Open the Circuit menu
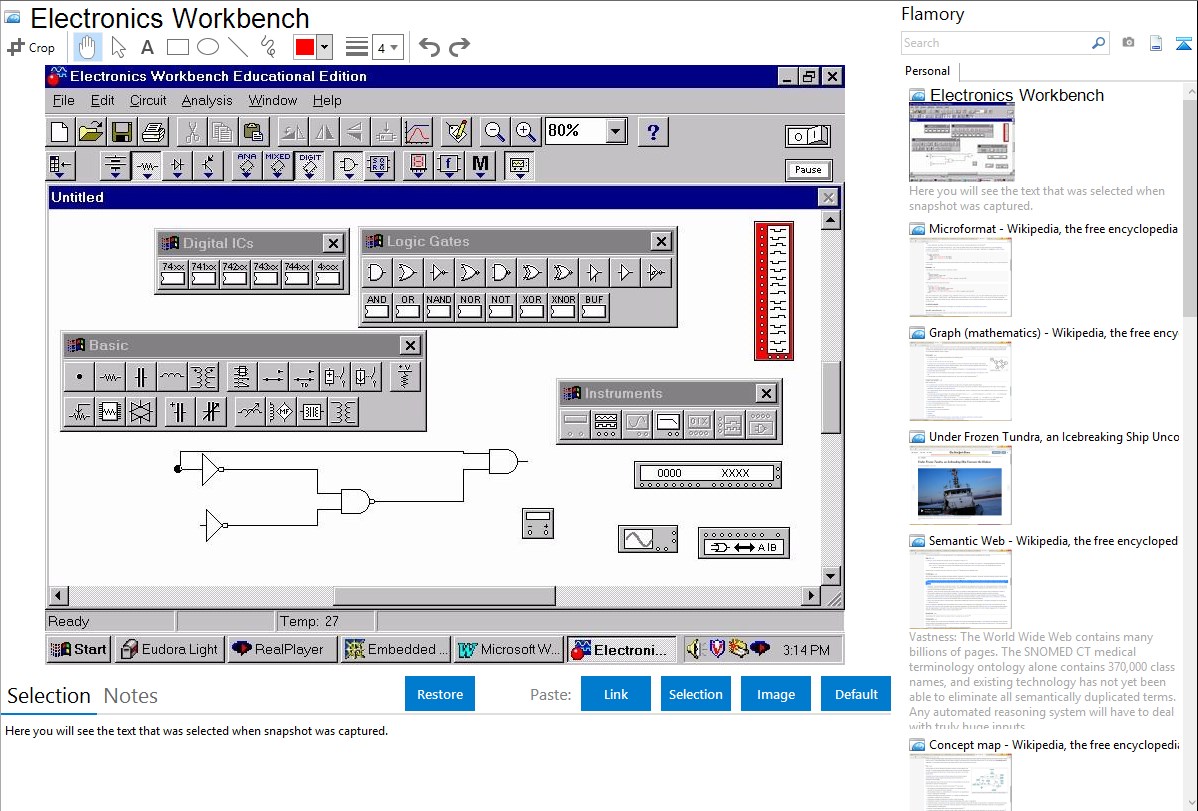The height and width of the screenshot is (811, 1198). pos(148,100)
